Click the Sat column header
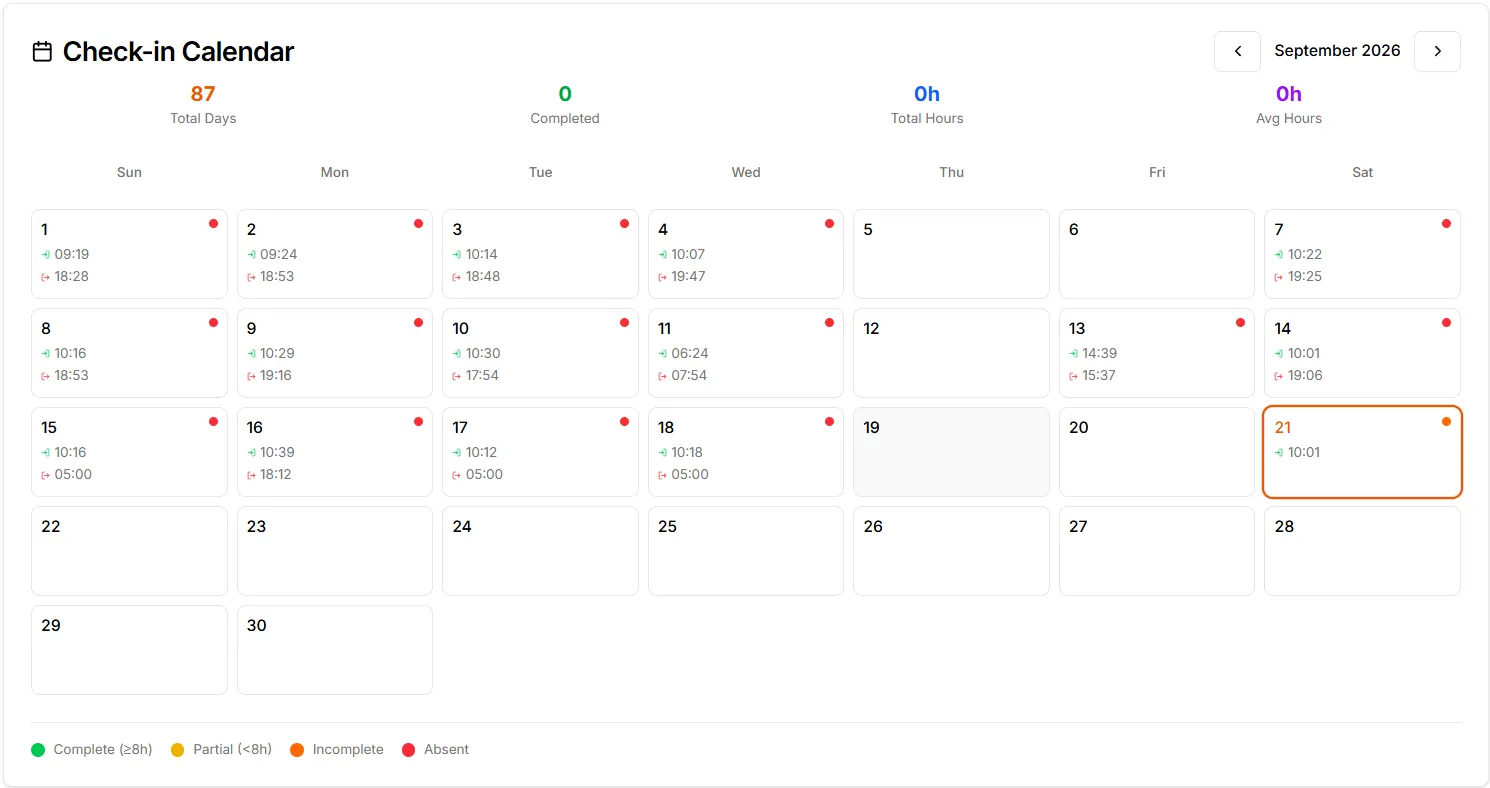Image resolution: width=1490 pixels, height=788 pixels. [1362, 172]
